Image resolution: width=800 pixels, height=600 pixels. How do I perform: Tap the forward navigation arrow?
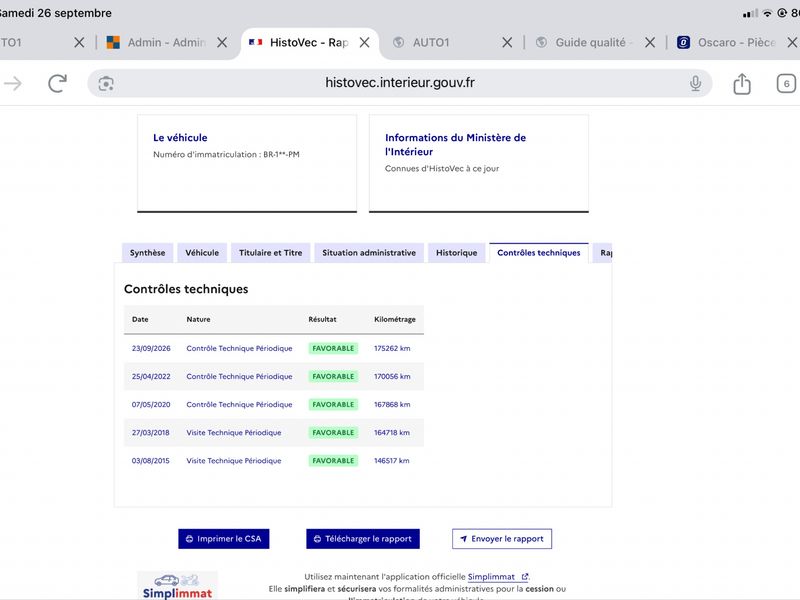[x=13, y=83]
